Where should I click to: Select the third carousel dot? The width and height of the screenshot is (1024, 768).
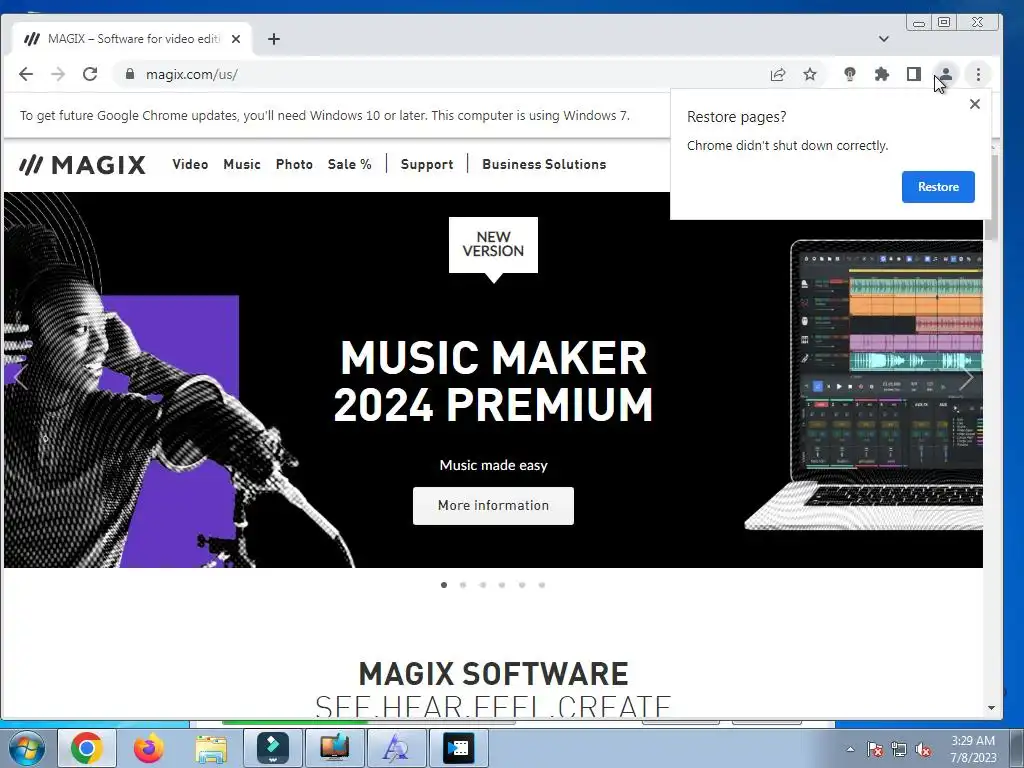(x=483, y=585)
